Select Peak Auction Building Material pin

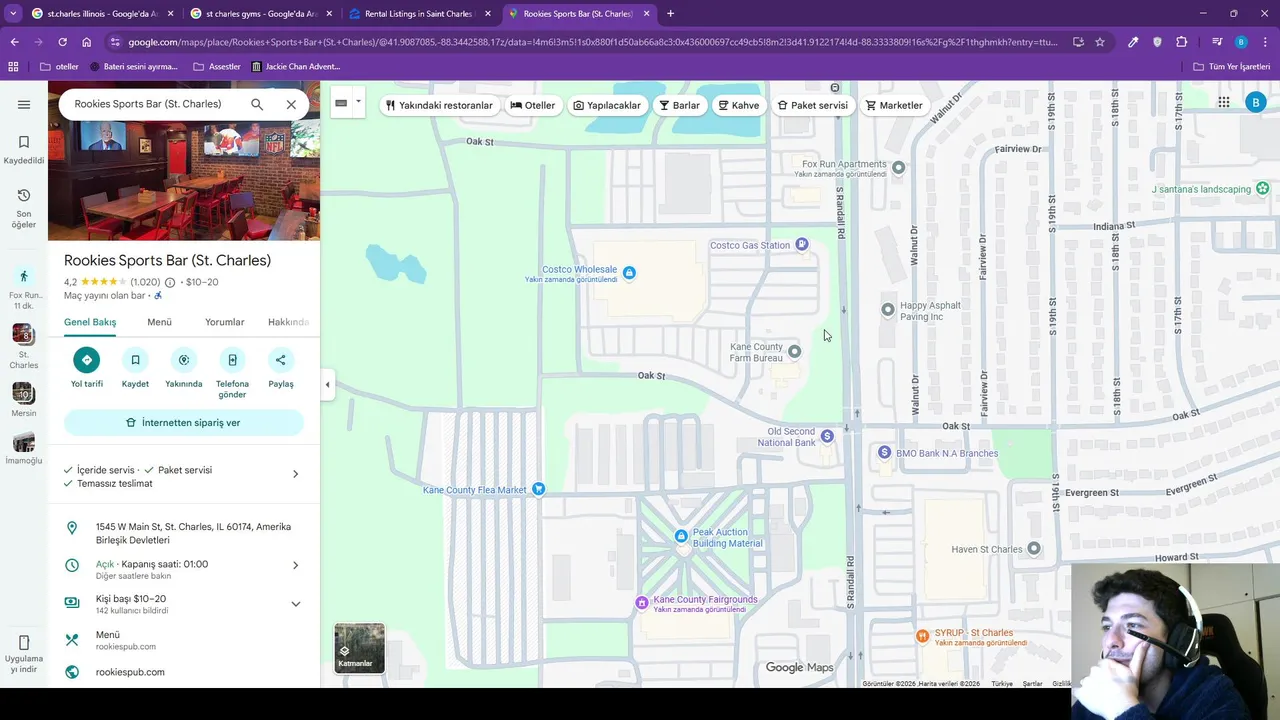coord(681,536)
